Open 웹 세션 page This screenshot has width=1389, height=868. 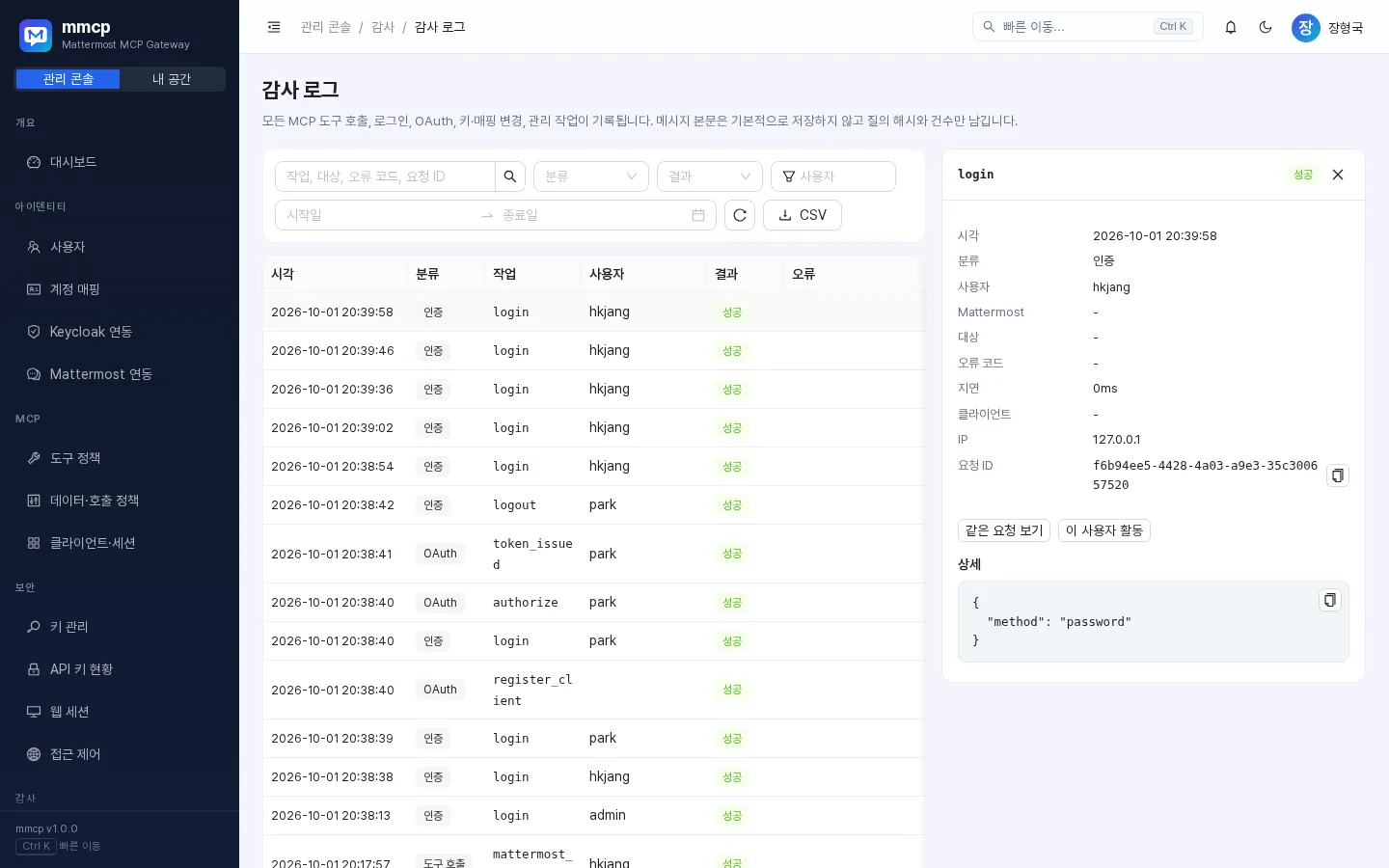[120, 712]
